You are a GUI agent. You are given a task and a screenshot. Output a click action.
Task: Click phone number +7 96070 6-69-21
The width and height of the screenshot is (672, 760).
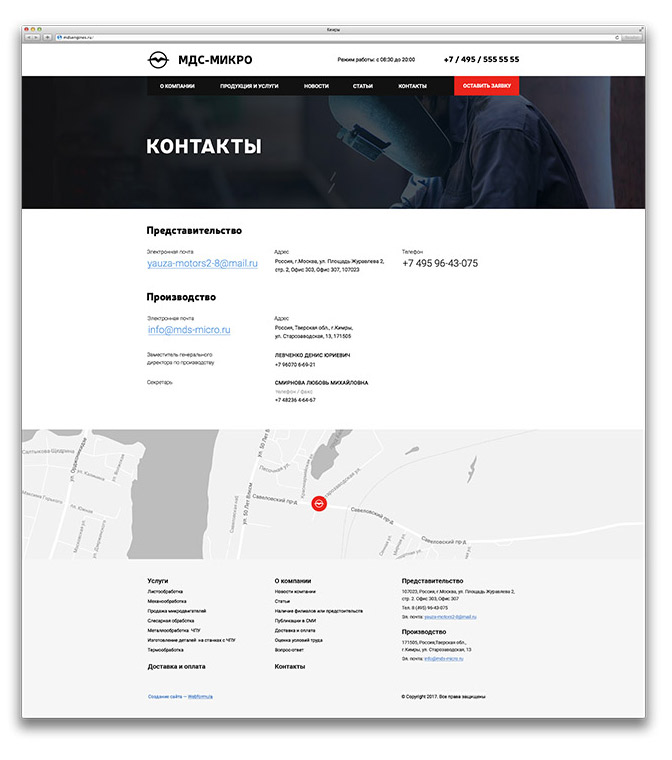coord(295,364)
